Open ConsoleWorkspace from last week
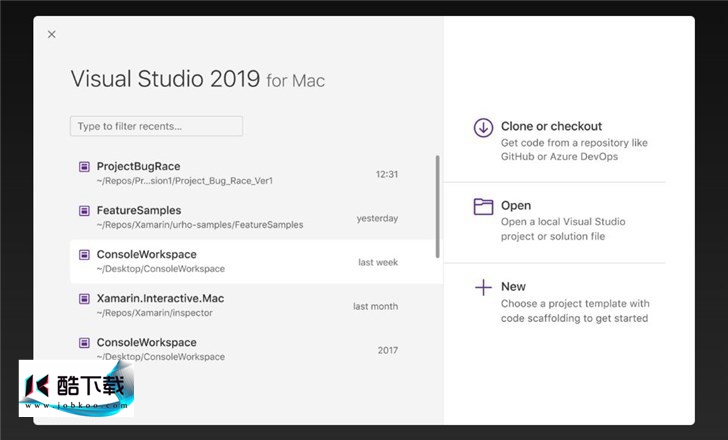 click(x=255, y=261)
